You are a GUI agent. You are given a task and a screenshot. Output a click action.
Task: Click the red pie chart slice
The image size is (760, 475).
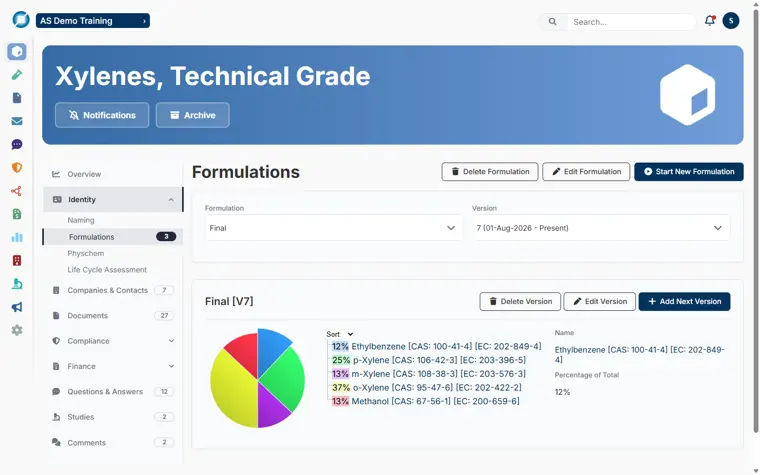pos(244,352)
